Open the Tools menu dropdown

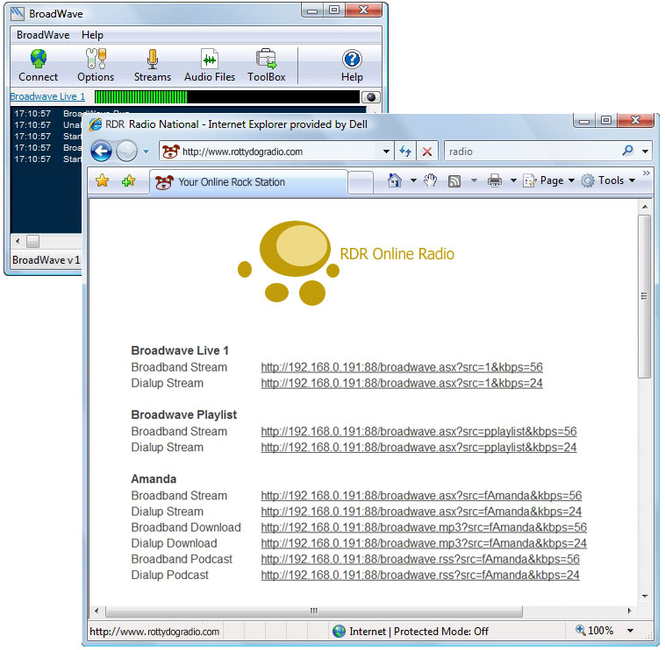click(x=608, y=181)
